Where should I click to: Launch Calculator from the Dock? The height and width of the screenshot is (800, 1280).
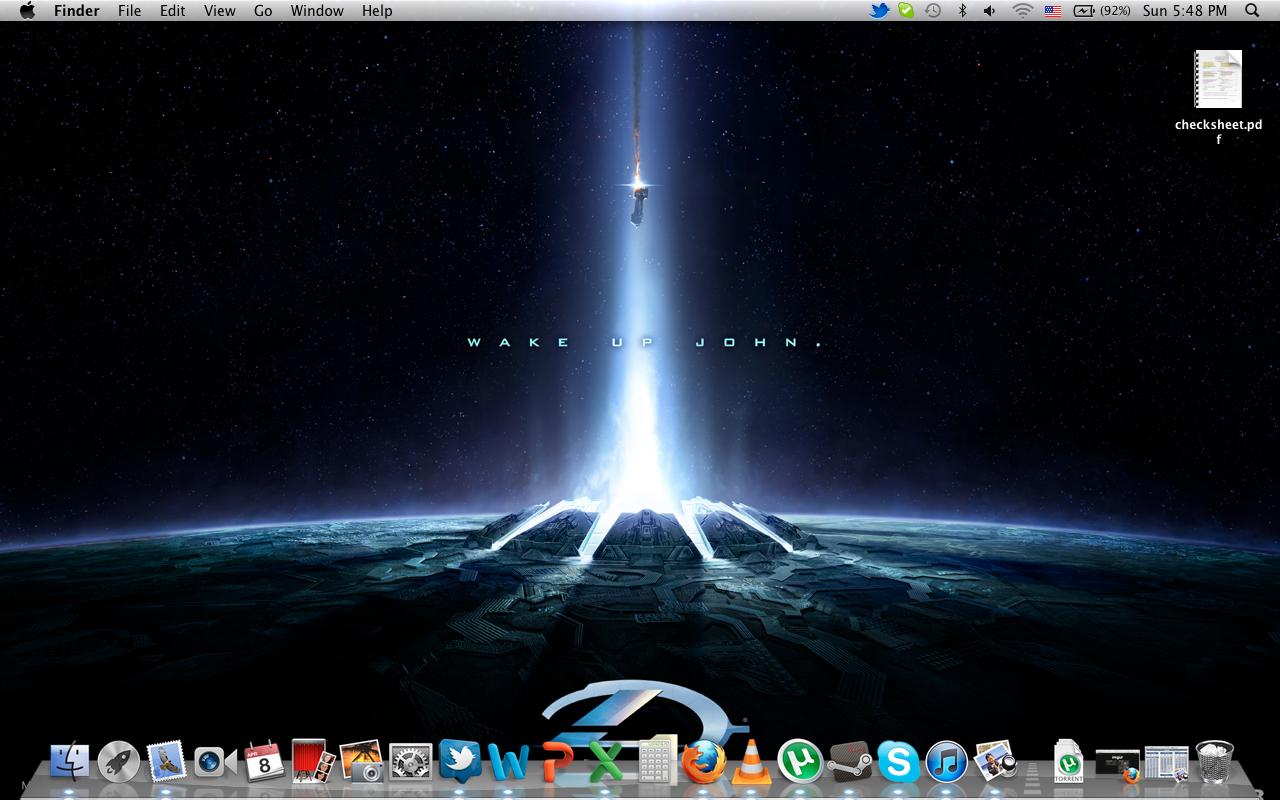click(657, 760)
